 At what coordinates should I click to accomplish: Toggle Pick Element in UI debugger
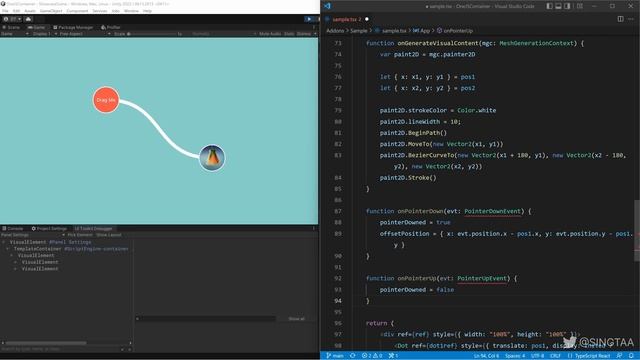pos(80,235)
